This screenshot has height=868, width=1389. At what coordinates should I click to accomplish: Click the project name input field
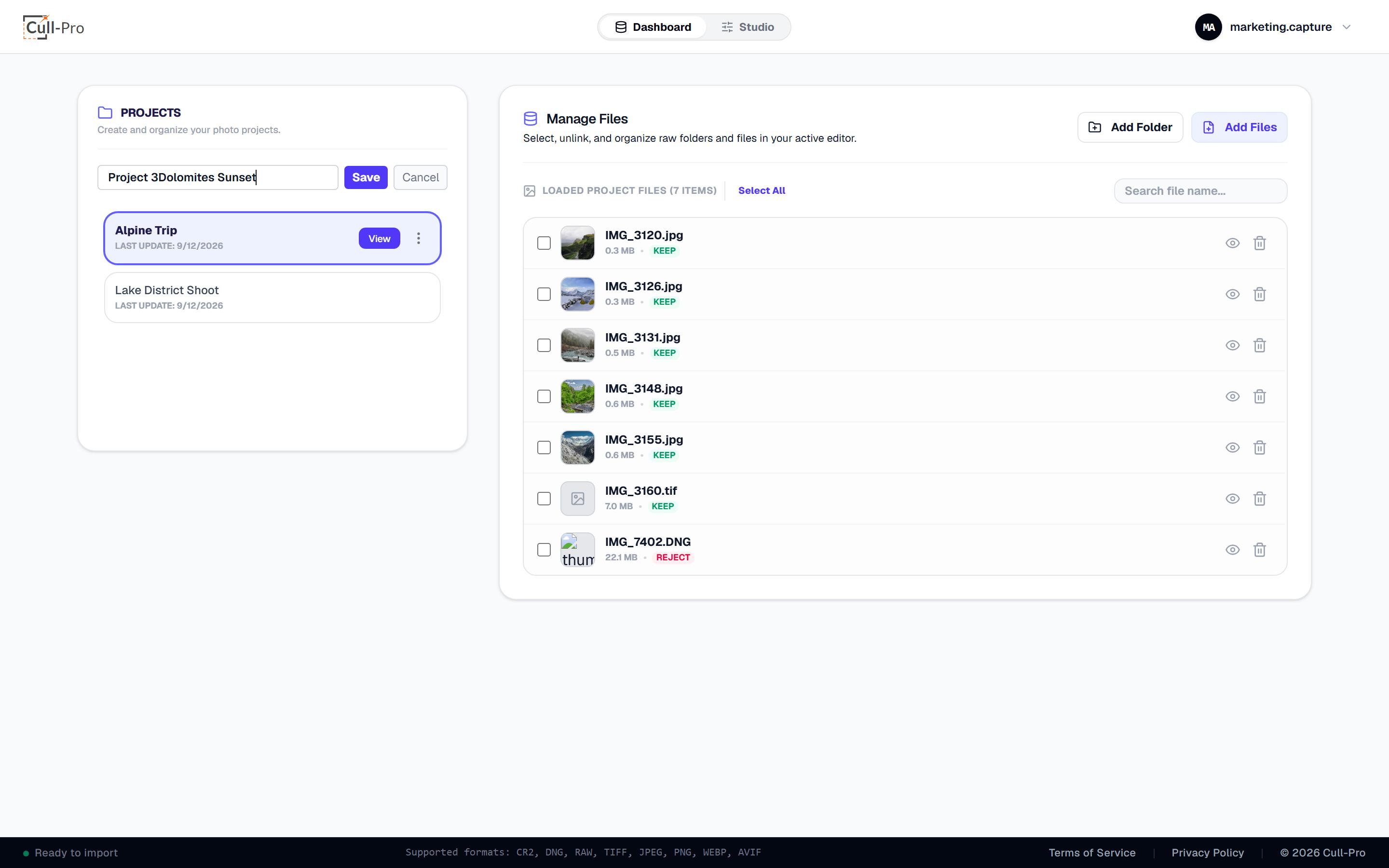218,177
